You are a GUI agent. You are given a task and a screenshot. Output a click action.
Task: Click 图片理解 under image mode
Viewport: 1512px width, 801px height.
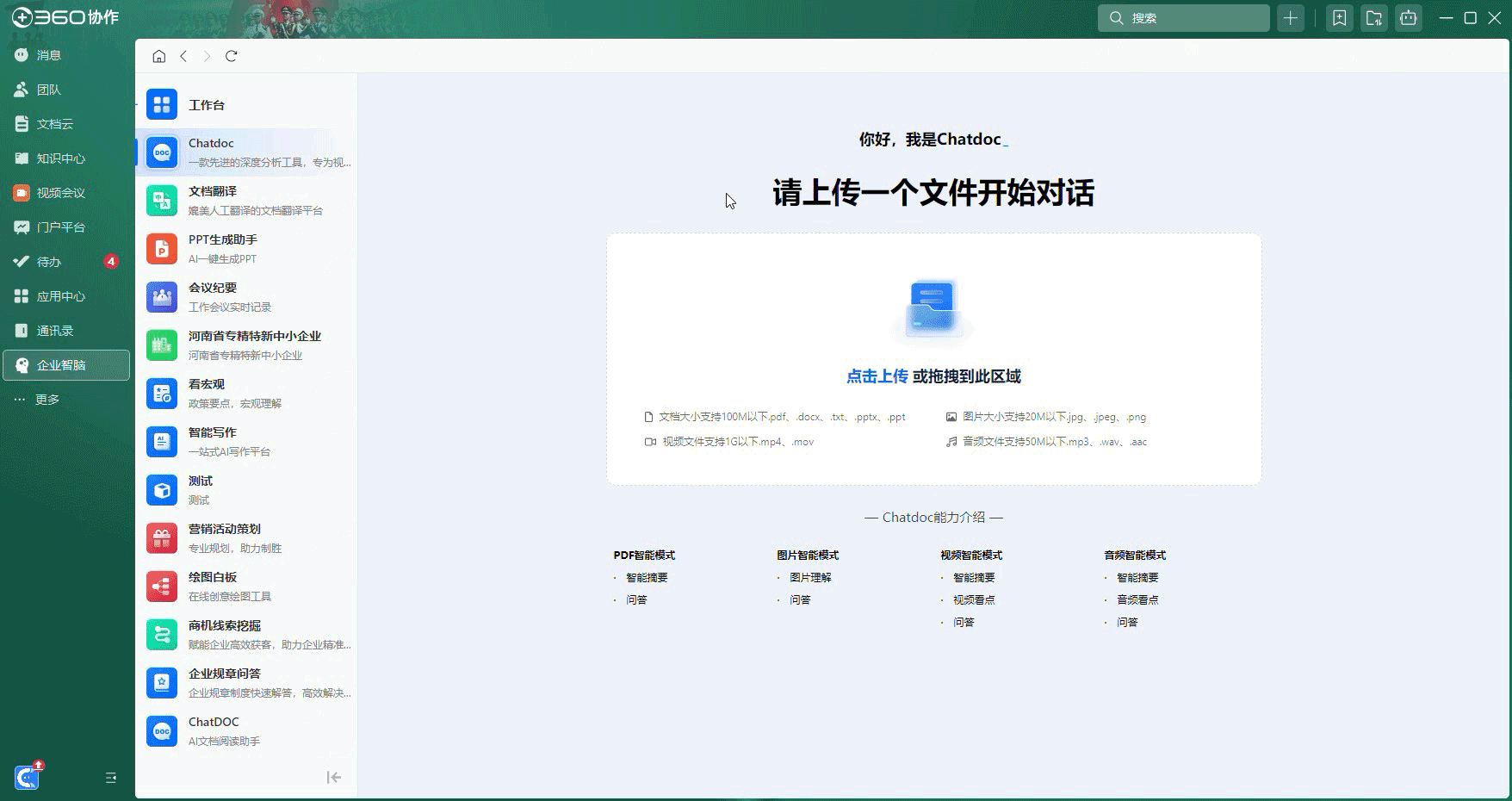810,578
